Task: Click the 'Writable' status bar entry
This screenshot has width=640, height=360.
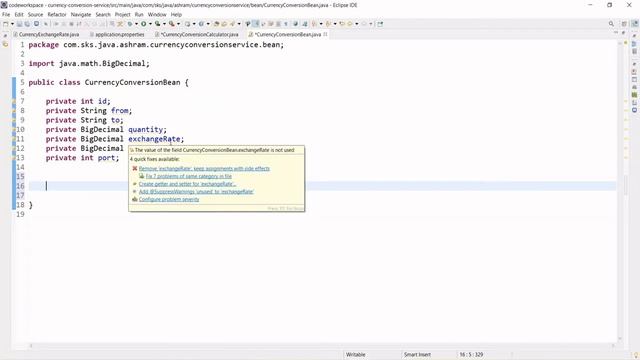Action: pyautogui.click(x=356, y=355)
